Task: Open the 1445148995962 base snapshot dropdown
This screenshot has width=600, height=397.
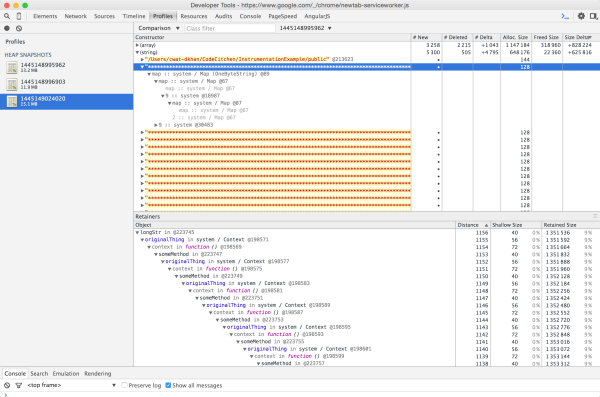Action: (x=305, y=28)
